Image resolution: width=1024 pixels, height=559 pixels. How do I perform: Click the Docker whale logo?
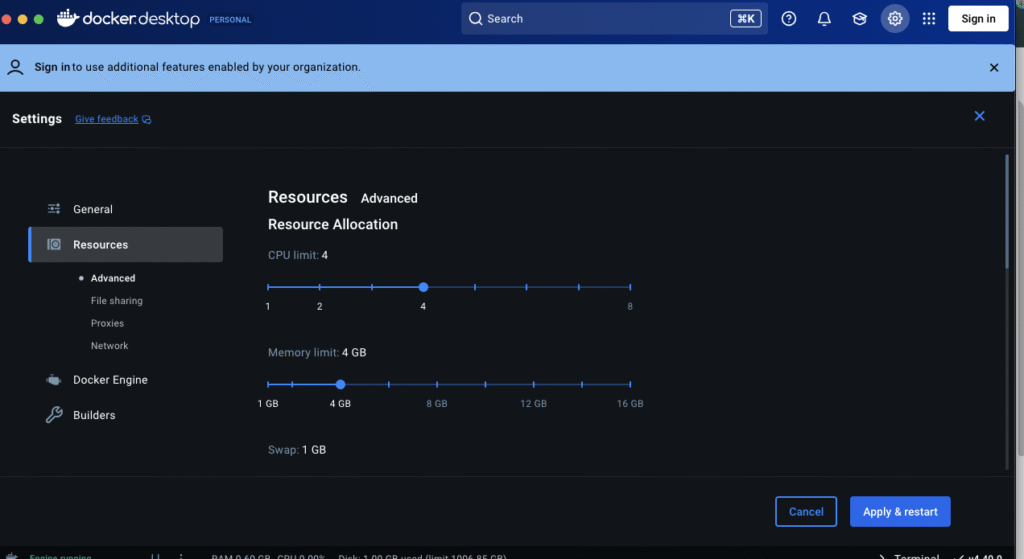pyautogui.click(x=68, y=19)
